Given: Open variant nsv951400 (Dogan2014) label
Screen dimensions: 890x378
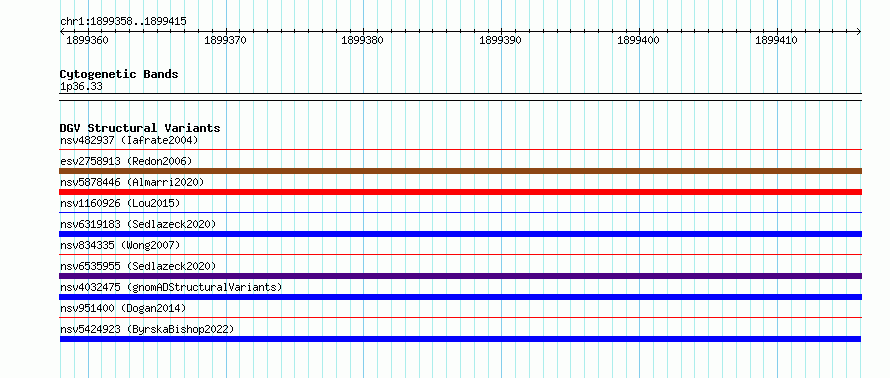Looking at the screenshot, I should click(123, 308).
